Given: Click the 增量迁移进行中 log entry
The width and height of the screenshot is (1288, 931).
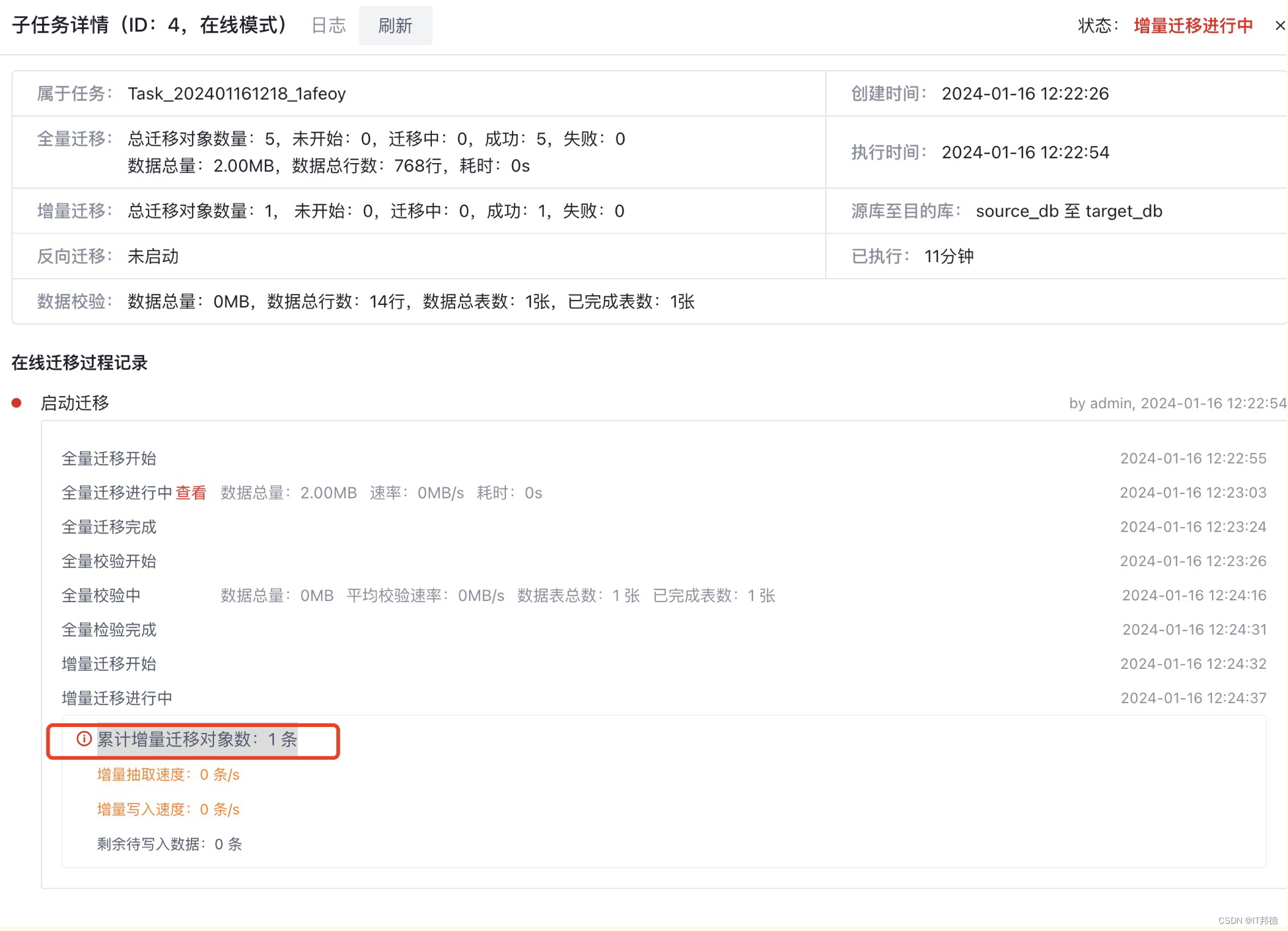Looking at the screenshot, I should point(117,698).
